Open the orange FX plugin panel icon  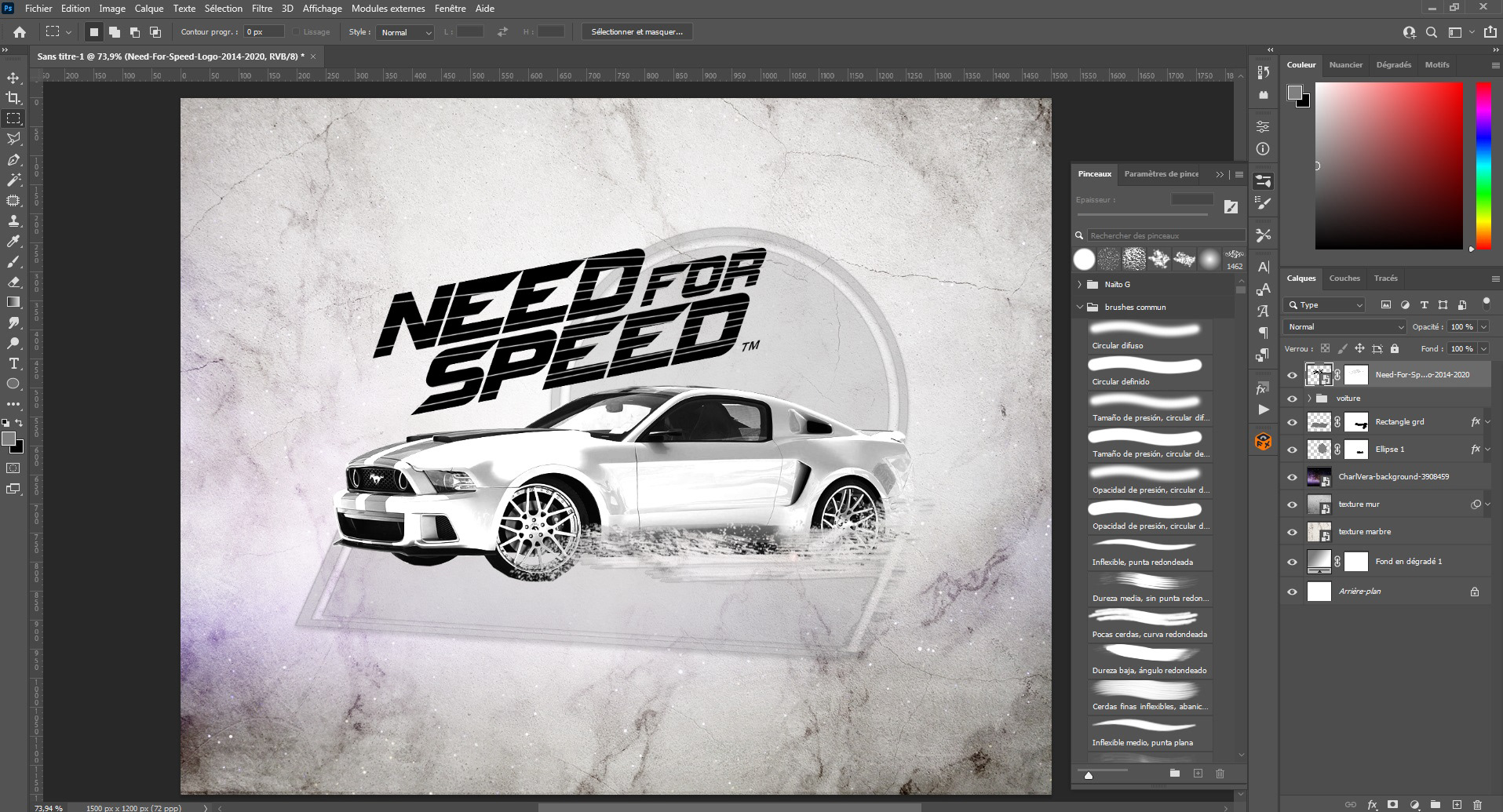[x=1263, y=442]
